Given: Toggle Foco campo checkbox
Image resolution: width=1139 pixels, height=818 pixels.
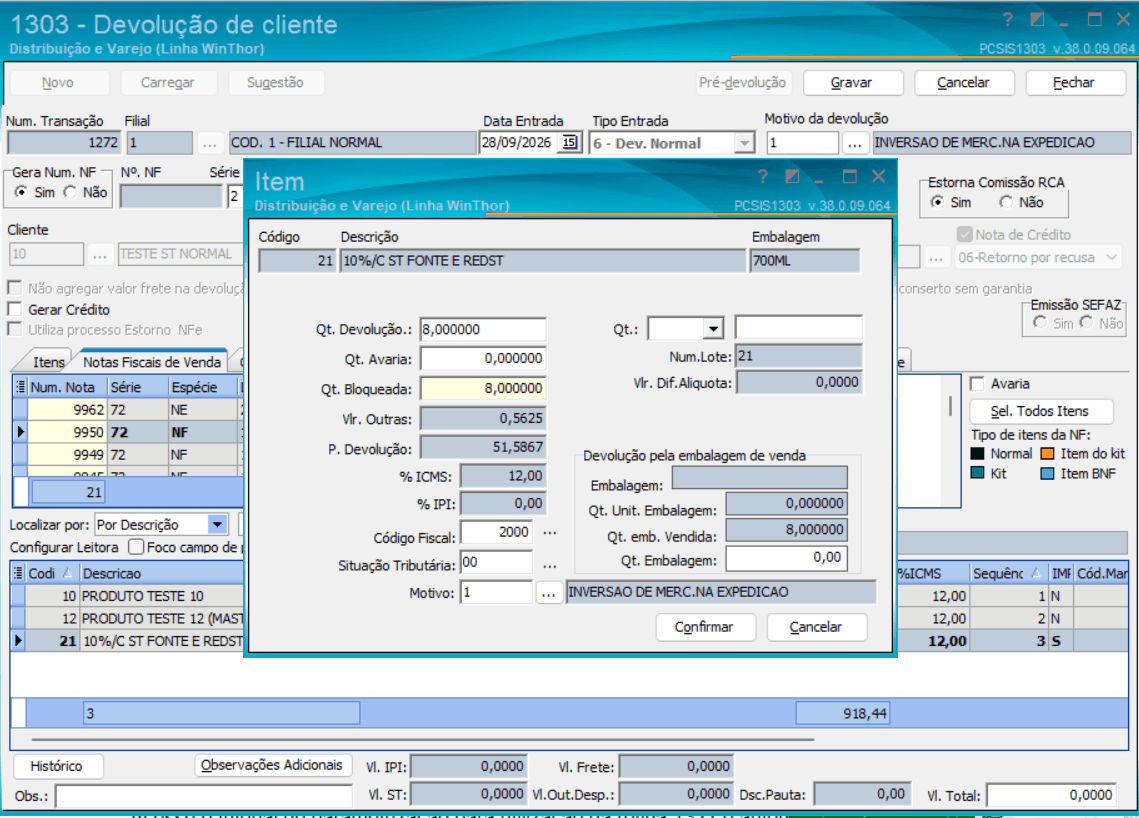Looking at the screenshot, I should pyautogui.click(x=136, y=546).
